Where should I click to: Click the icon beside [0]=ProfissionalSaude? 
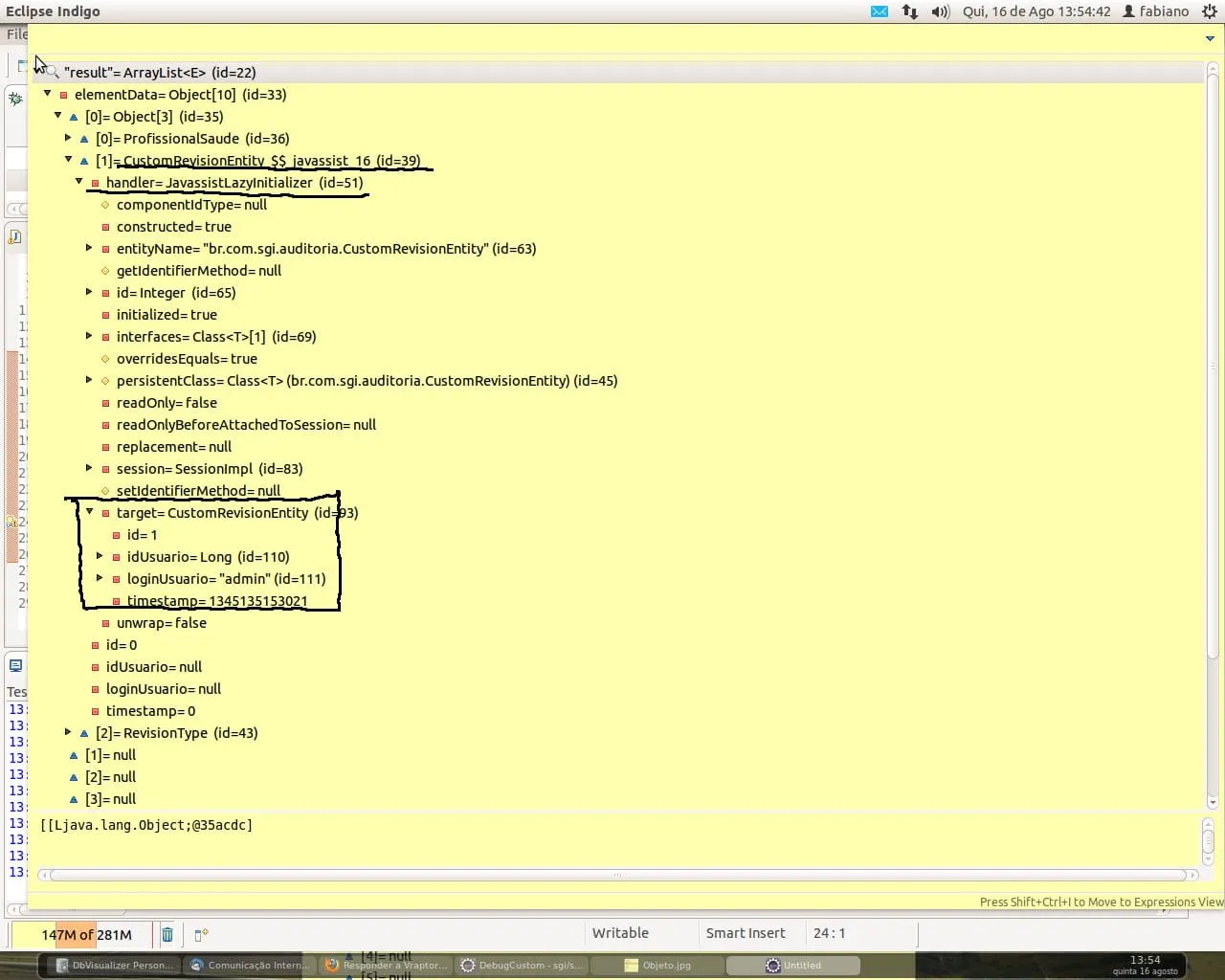coord(84,139)
